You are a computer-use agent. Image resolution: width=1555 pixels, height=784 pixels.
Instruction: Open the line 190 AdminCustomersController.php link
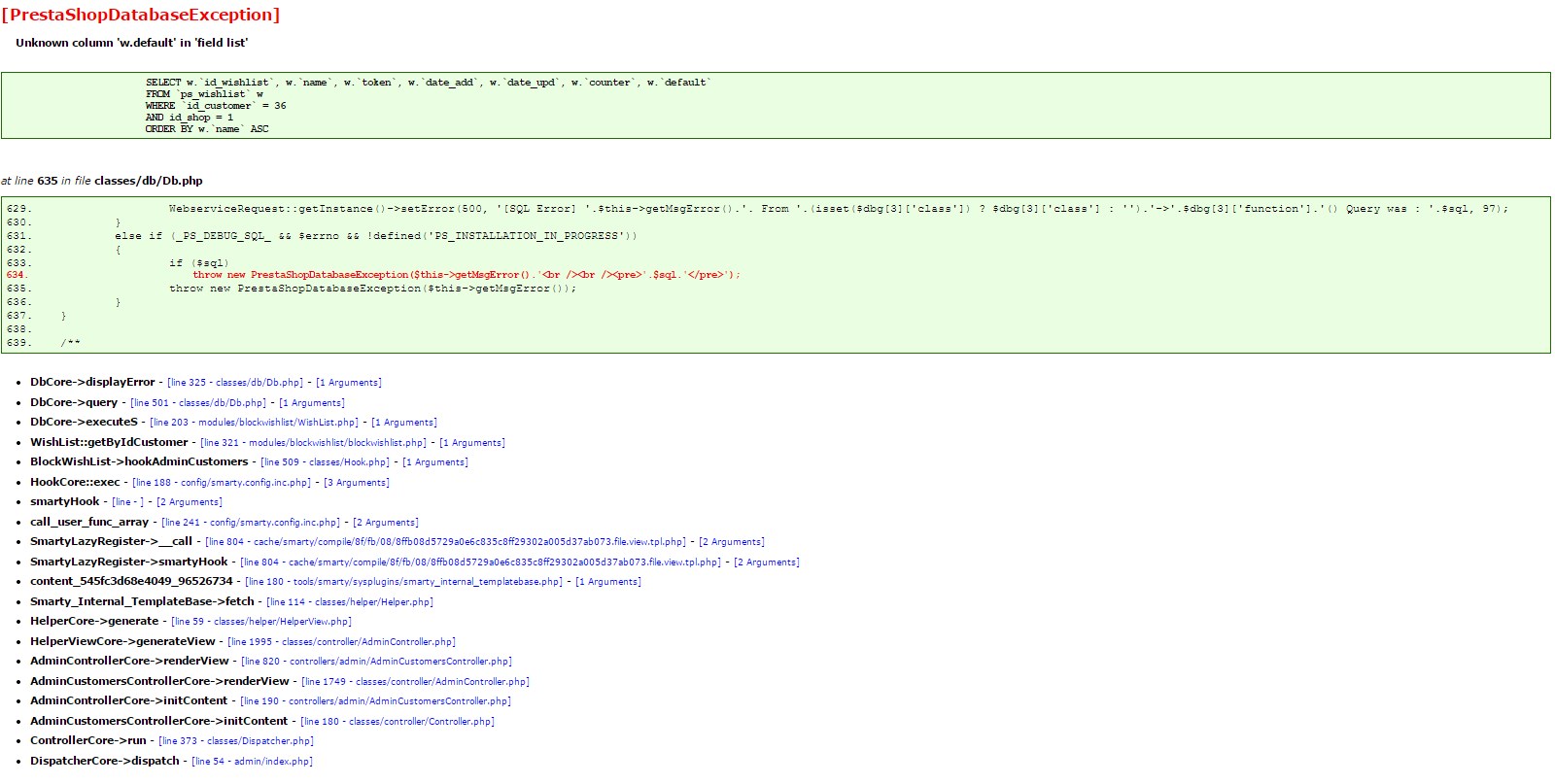coord(375,701)
